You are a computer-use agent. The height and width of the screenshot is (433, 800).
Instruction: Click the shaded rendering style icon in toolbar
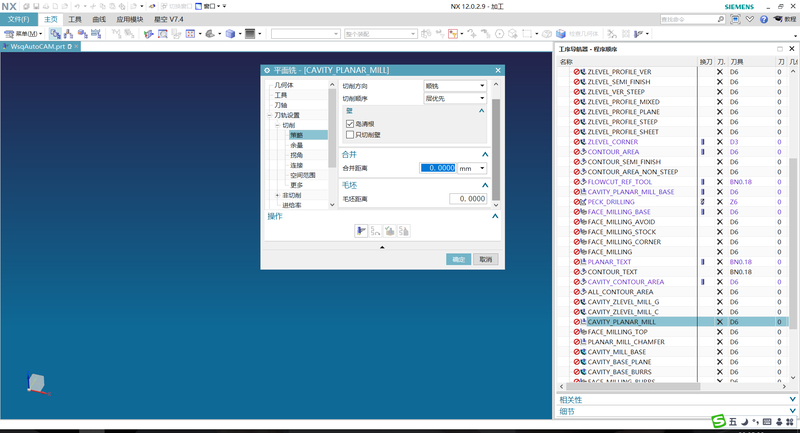coord(231,34)
